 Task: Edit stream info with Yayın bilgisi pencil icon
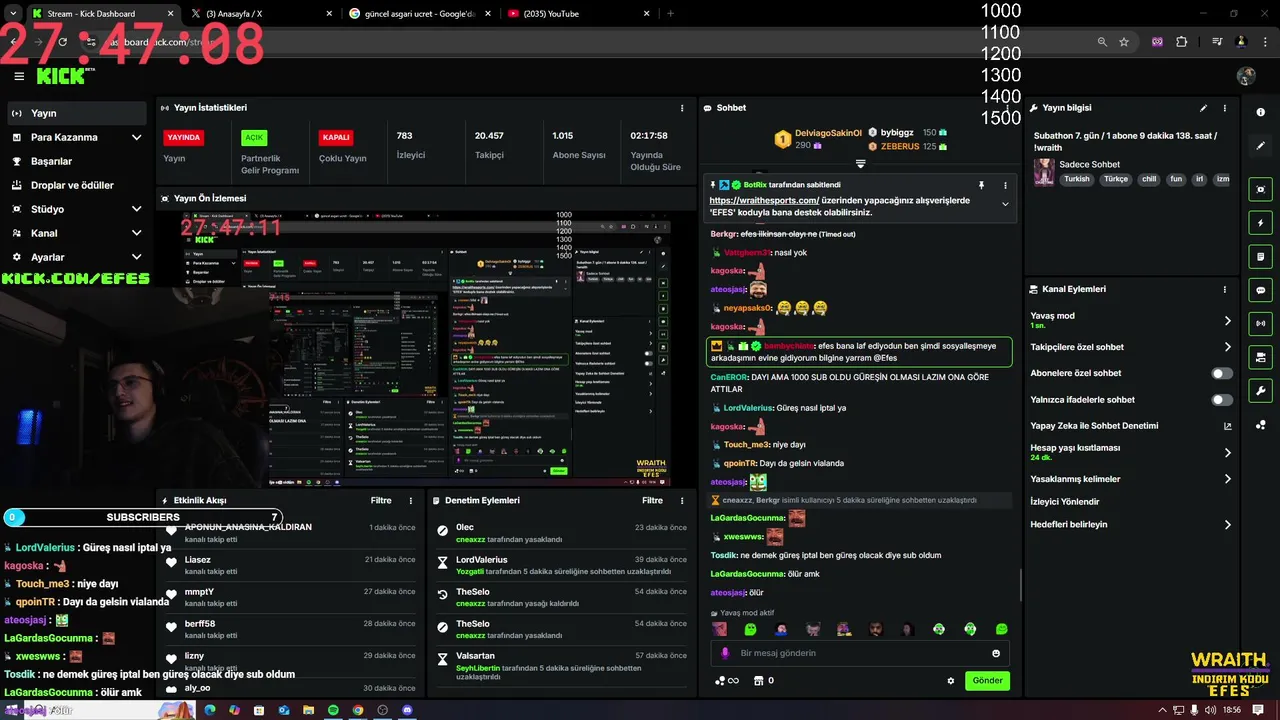1203,108
